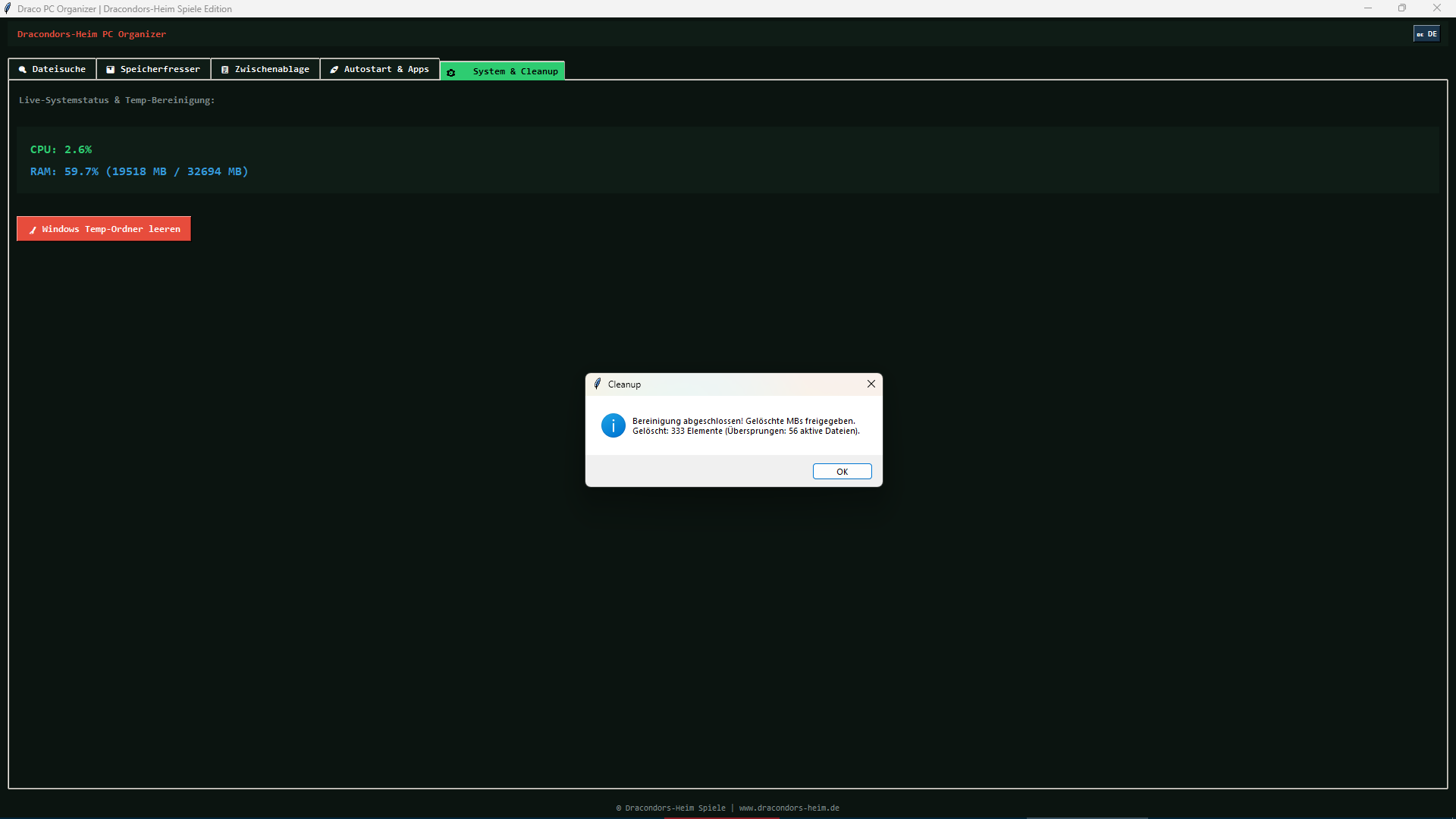Click the feather app icon in title bar
The width and height of the screenshot is (1456, 819).
[8, 8]
